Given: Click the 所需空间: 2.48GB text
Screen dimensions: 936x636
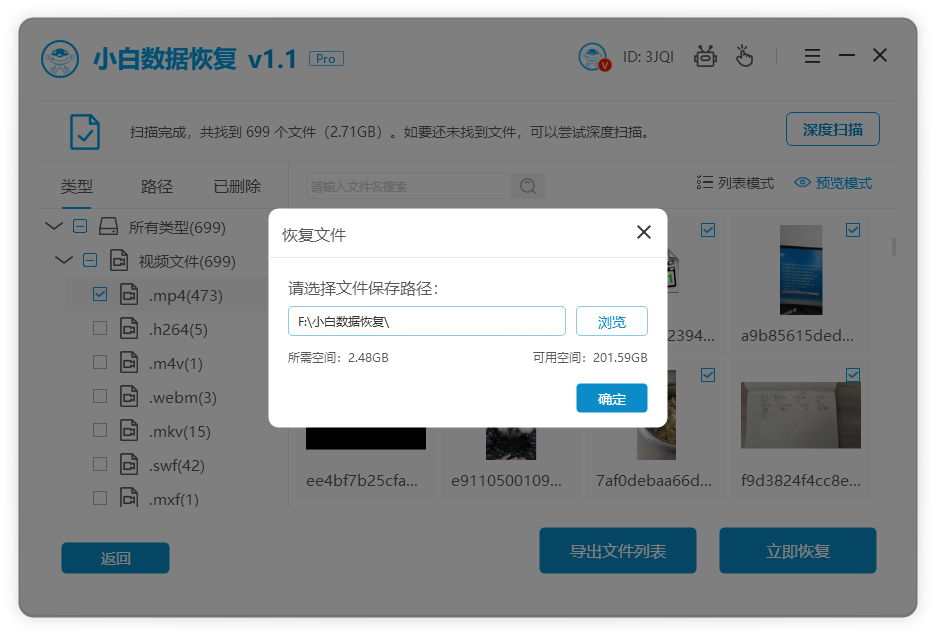Looking at the screenshot, I should [338, 358].
